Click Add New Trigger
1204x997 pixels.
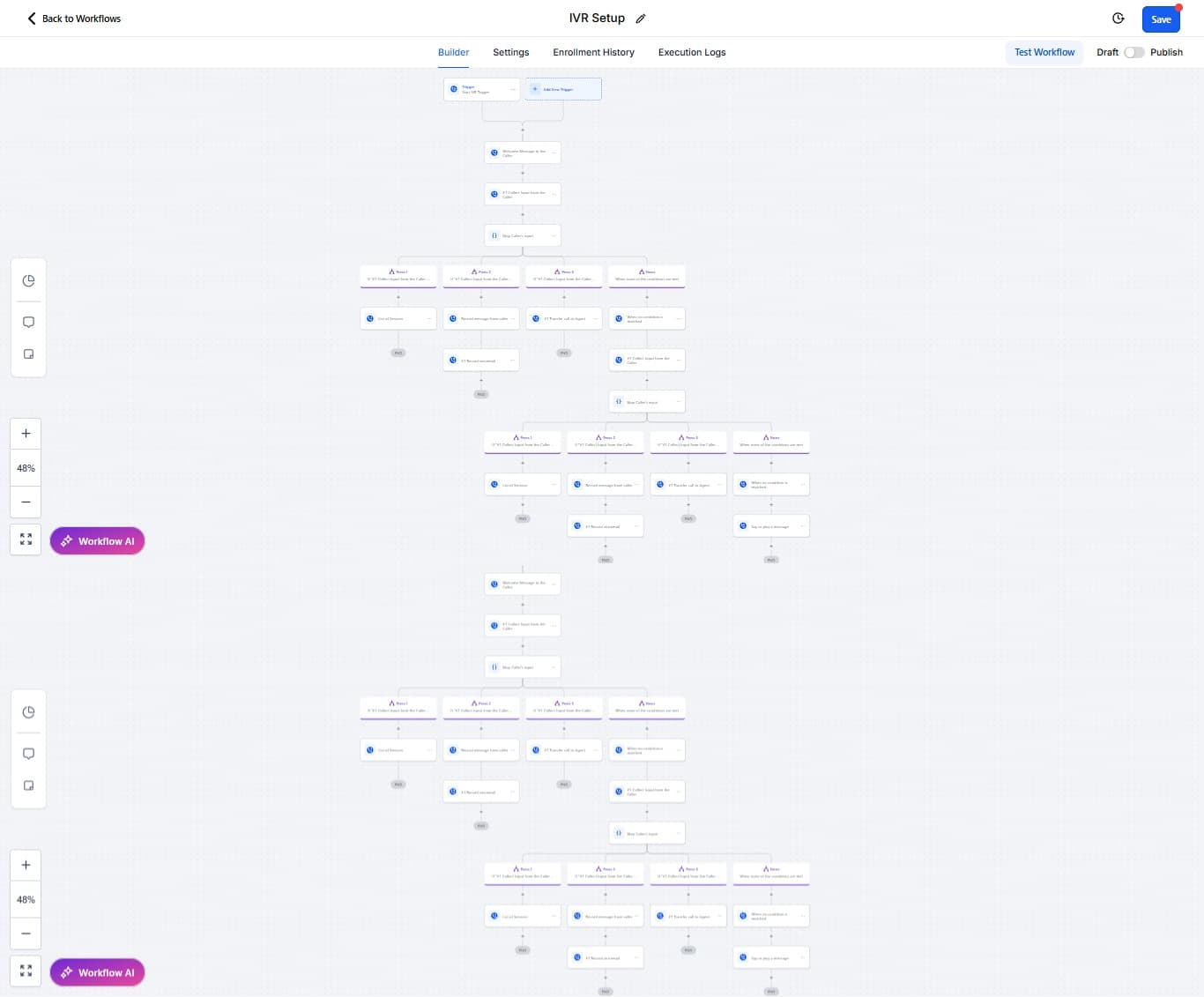(563, 89)
